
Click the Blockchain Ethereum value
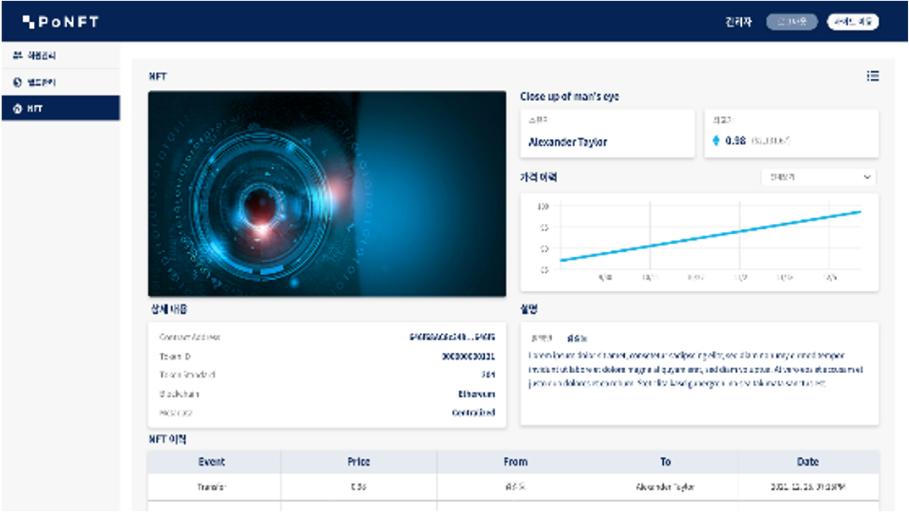click(477, 394)
